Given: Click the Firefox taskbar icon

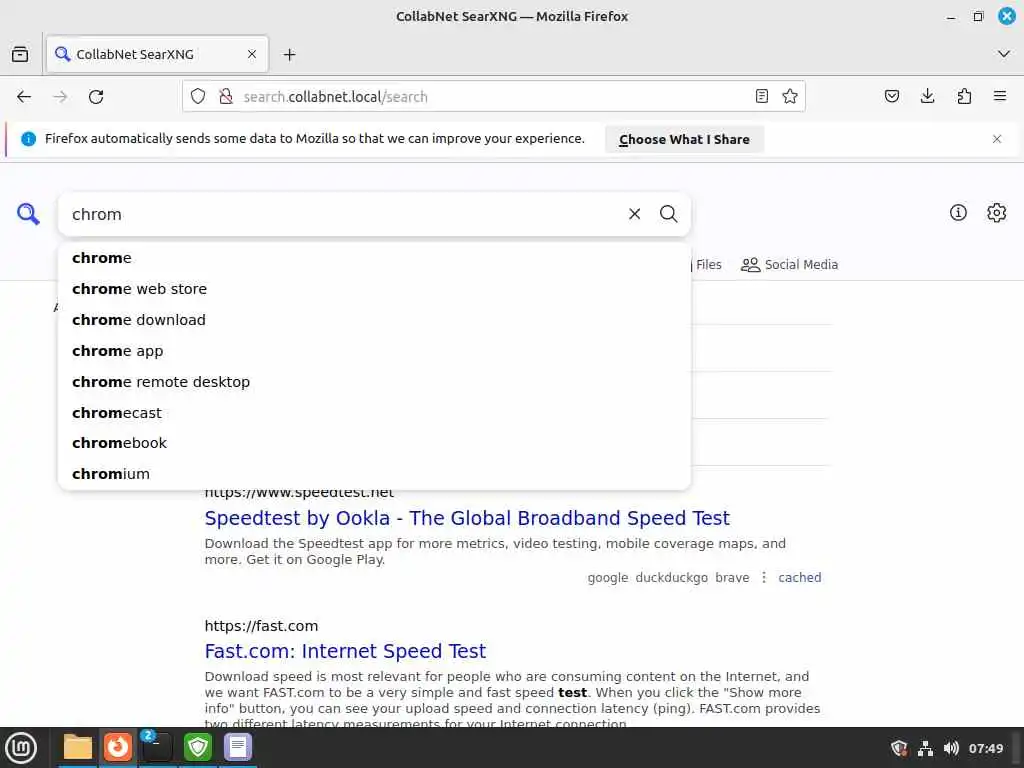Looking at the screenshot, I should (x=118, y=747).
